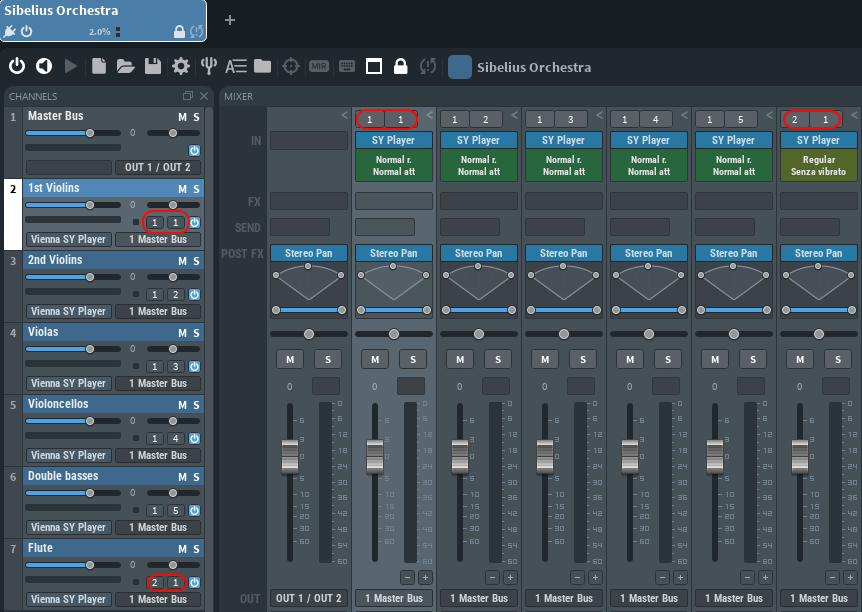Mute the Flute channel in list
862x612 pixels.
(182, 549)
